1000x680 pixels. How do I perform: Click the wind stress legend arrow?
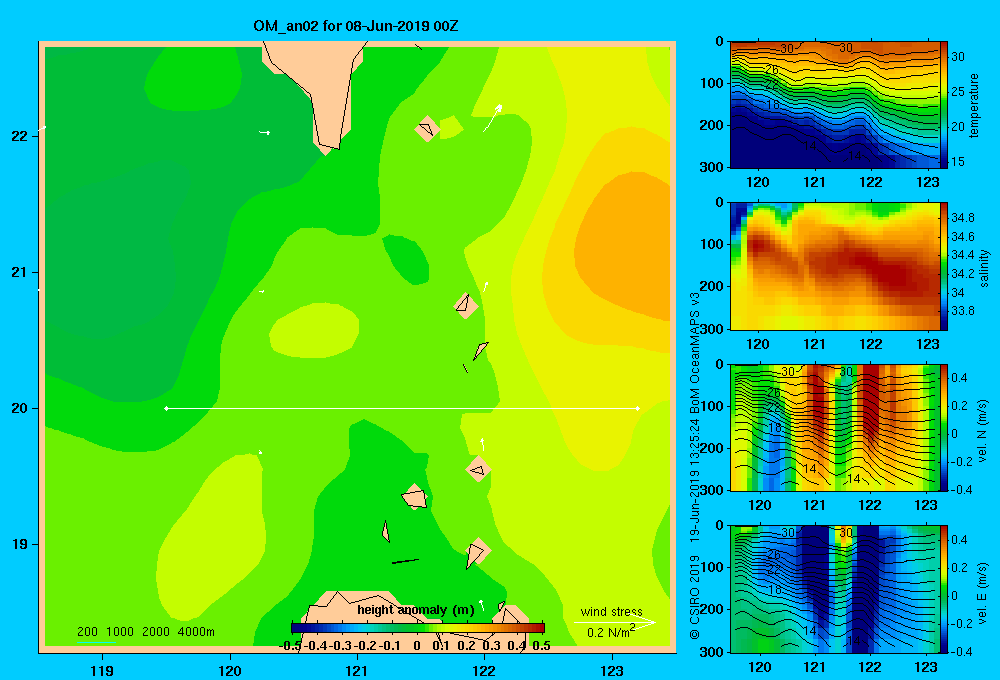(x=614, y=622)
